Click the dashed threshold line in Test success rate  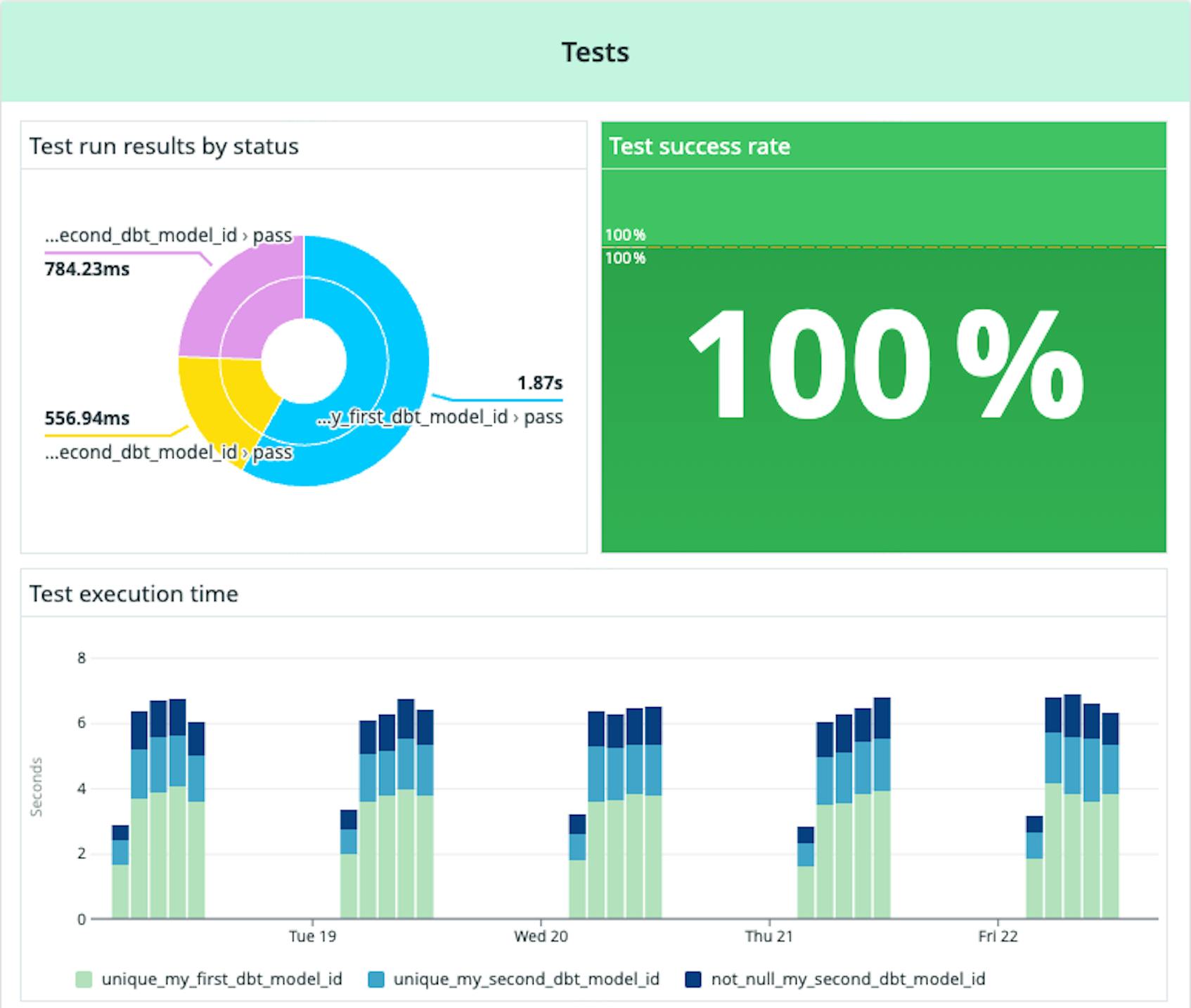coord(879,247)
